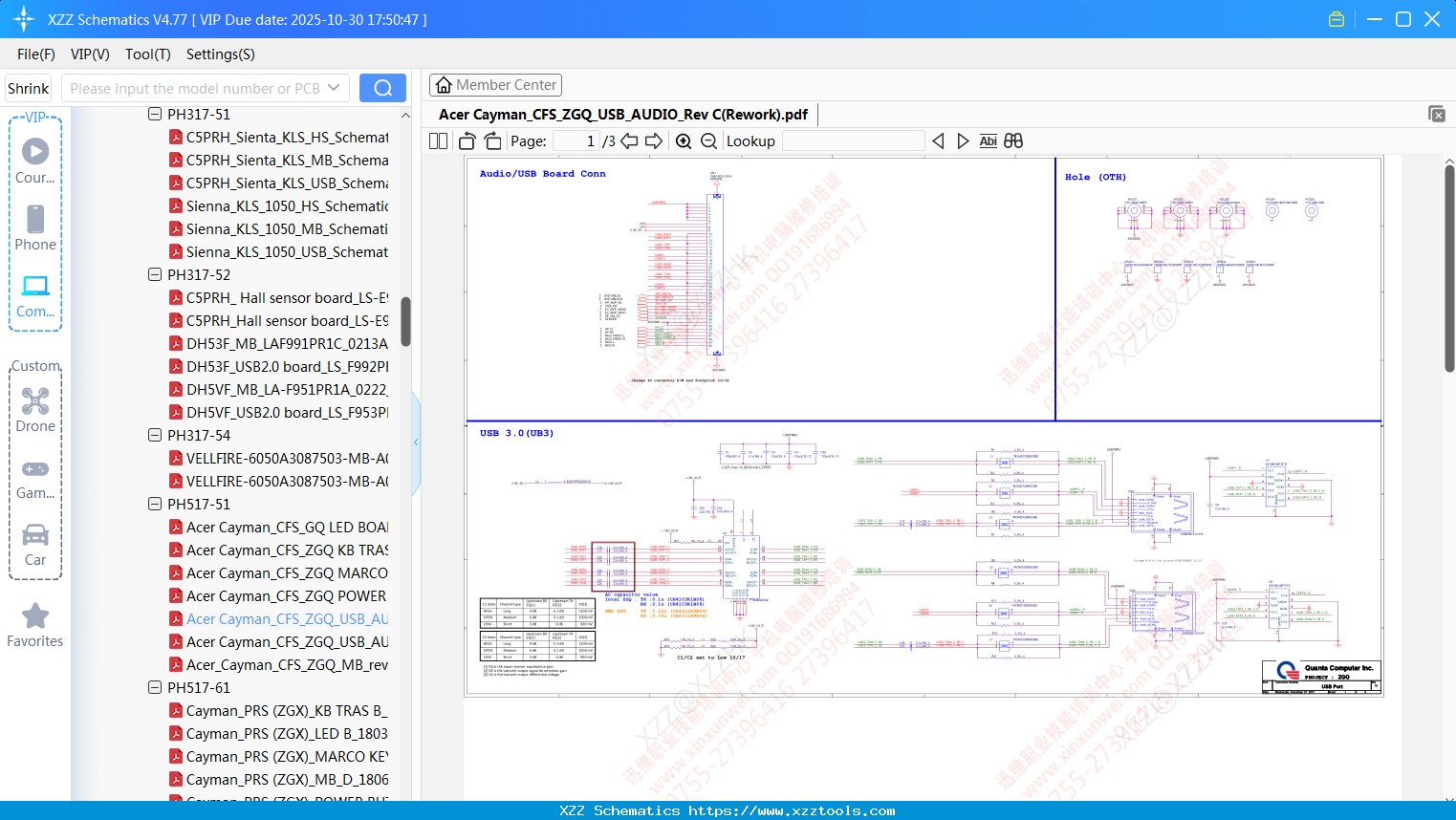Go to the next page arrow
1456x820 pixels.
(654, 141)
